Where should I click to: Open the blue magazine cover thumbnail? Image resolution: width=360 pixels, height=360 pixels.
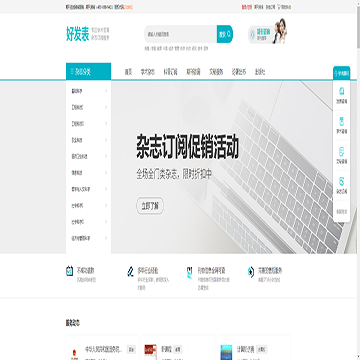point(226,352)
